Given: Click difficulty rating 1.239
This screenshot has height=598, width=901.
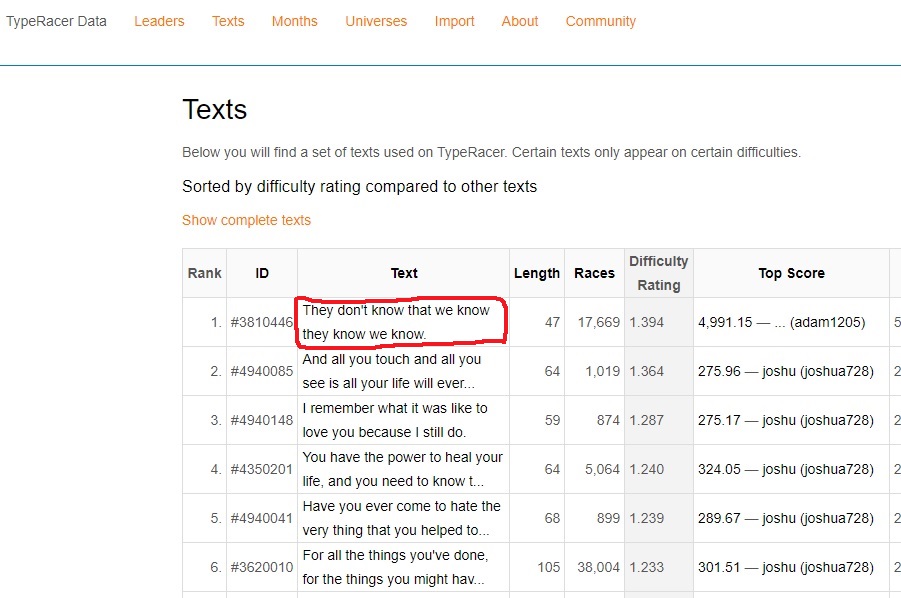Looking at the screenshot, I should (x=646, y=518).
